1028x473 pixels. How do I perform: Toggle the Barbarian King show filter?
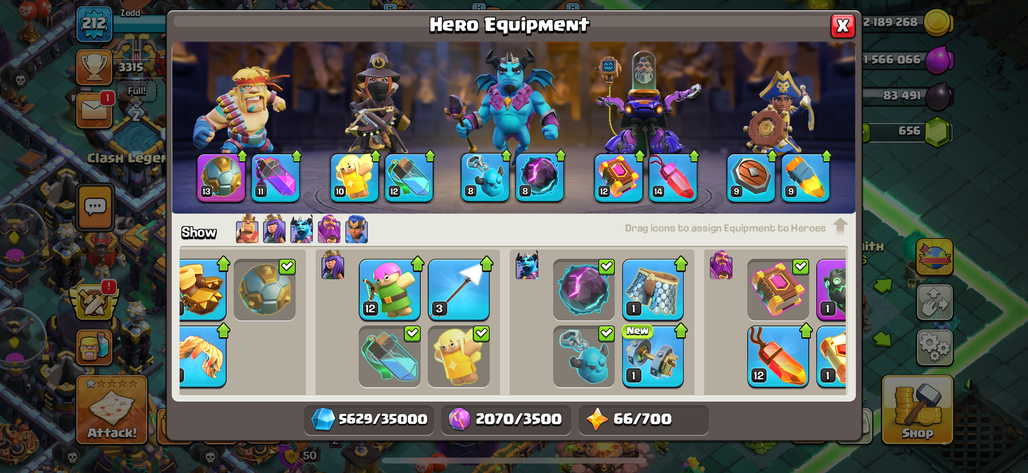(247, 229)
